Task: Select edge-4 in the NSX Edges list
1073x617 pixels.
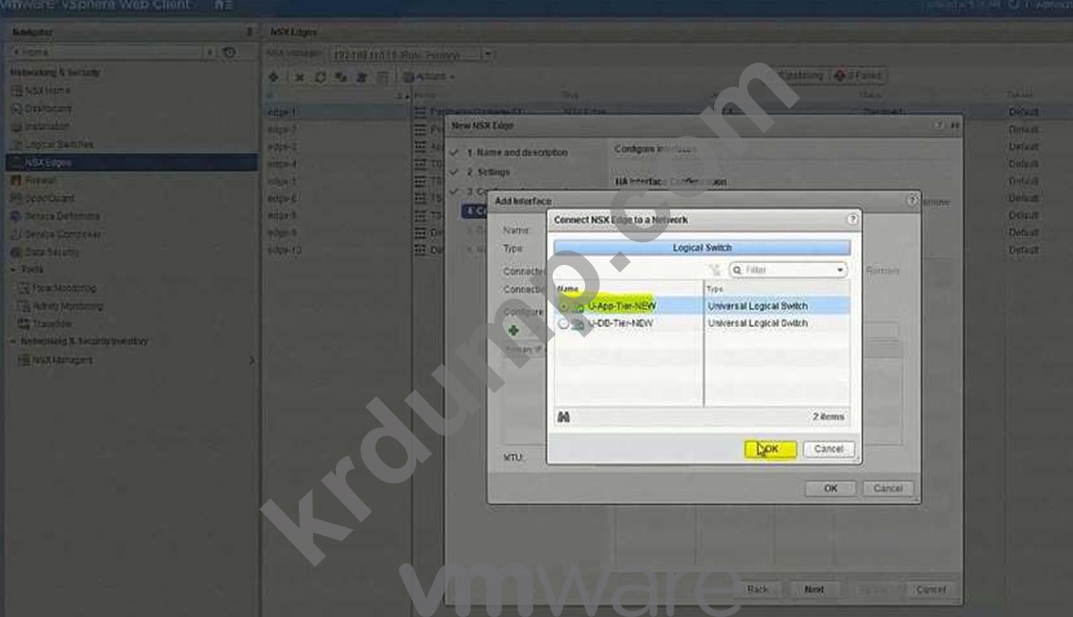Action: click(x=282, y=164)
